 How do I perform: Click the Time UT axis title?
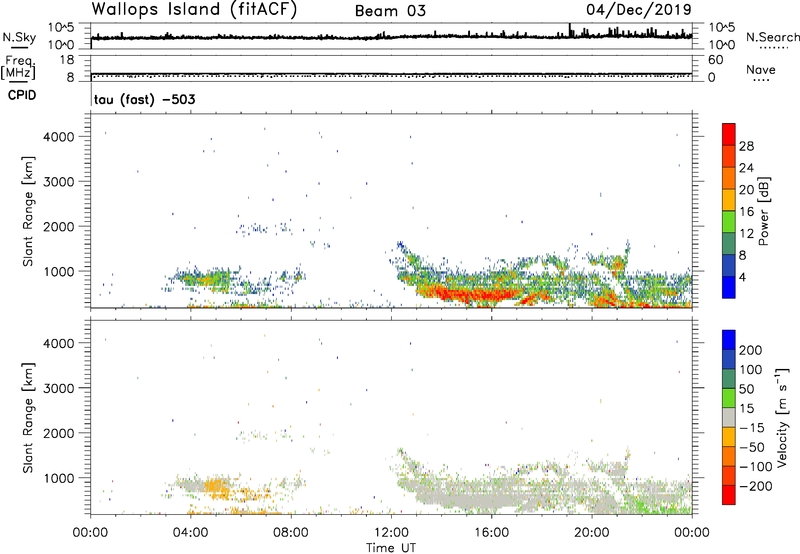point(391,548)
